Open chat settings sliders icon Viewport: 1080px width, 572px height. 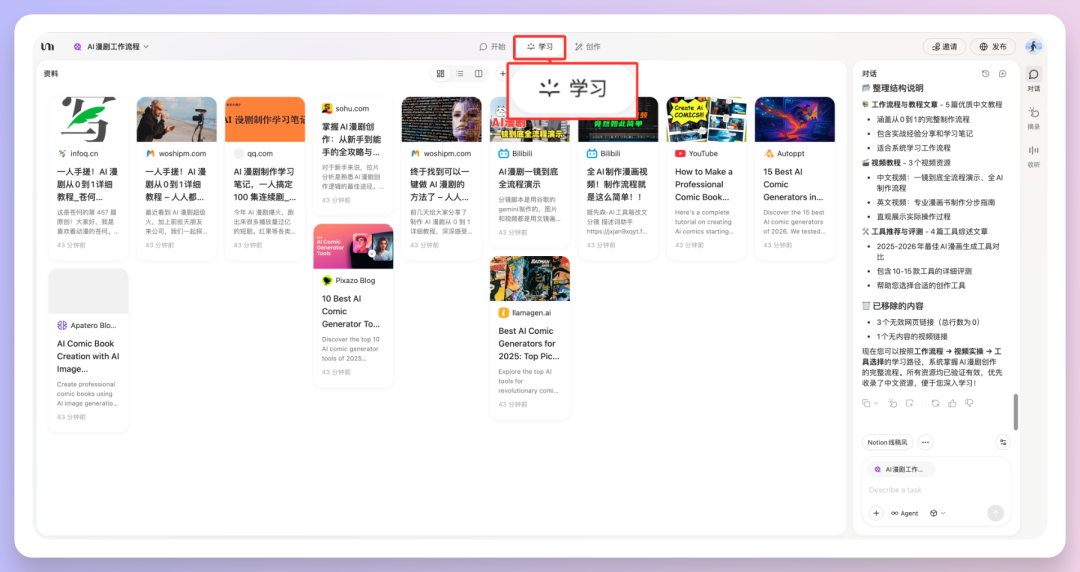tap(1003, 442)
